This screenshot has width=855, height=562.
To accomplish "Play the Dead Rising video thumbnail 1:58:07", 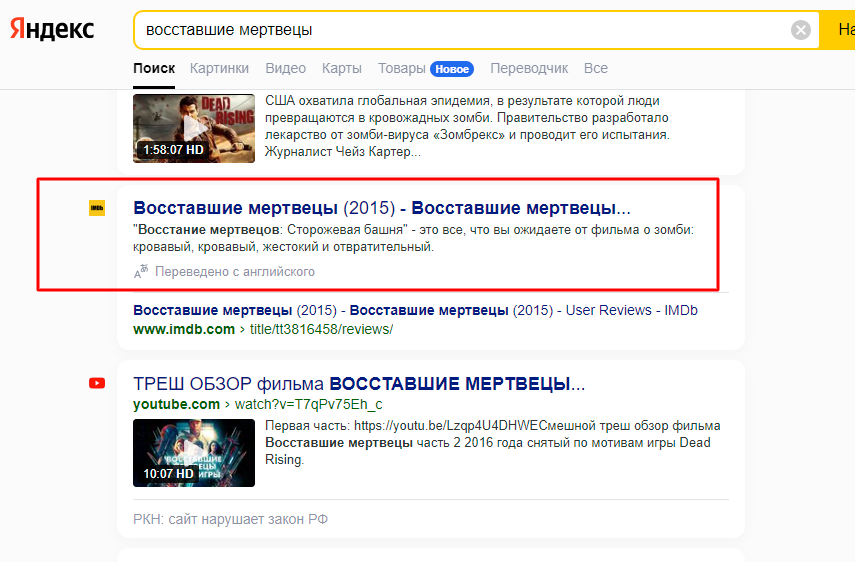I will point(194,128).
